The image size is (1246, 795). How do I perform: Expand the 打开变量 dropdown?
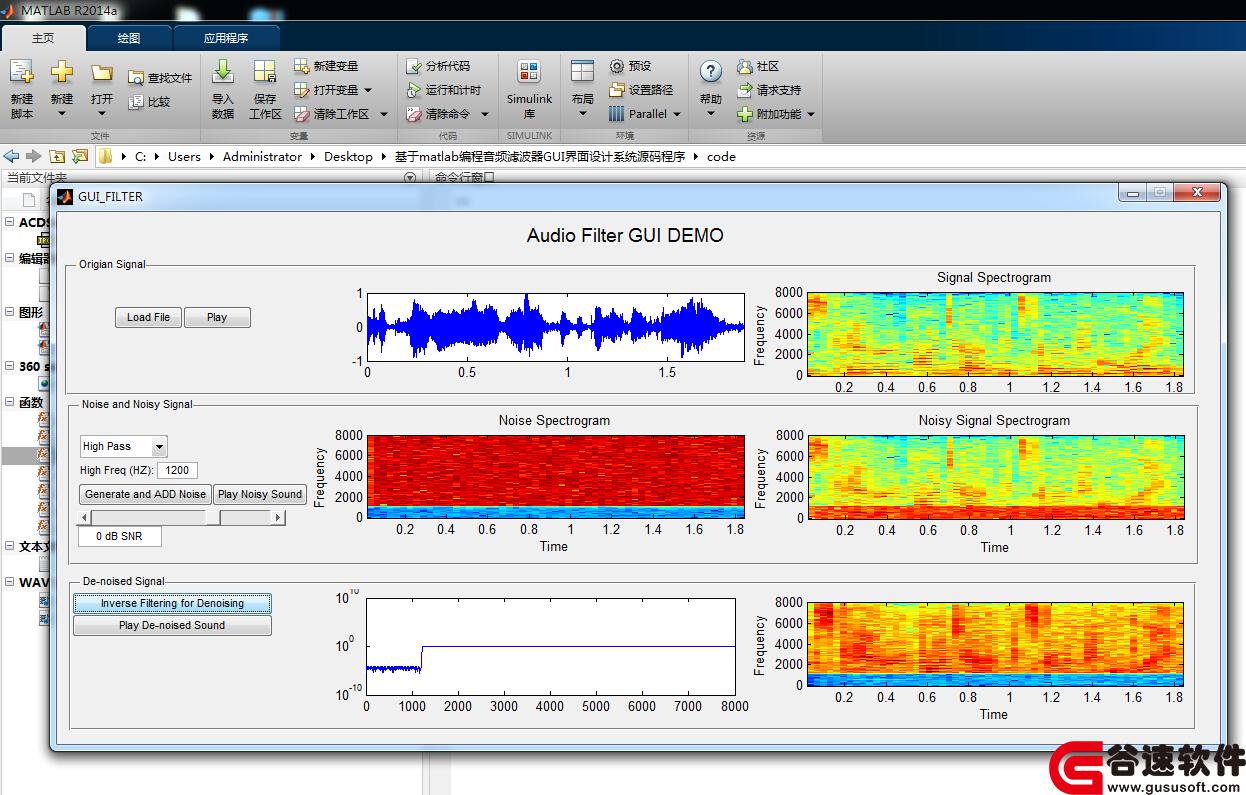click(x=368, y=90)
